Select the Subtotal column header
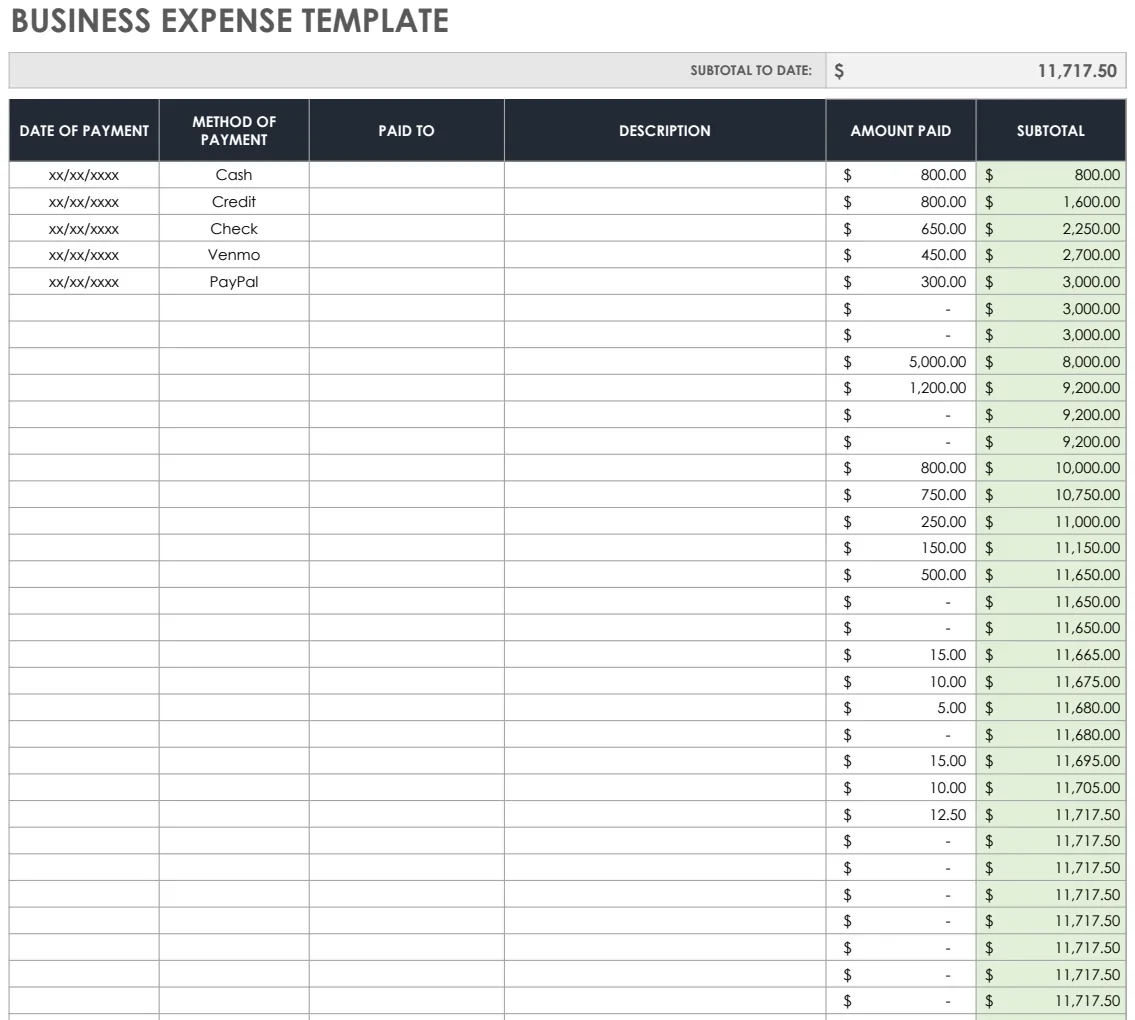The image size is (1135, 1020). tap(1050, 130)
